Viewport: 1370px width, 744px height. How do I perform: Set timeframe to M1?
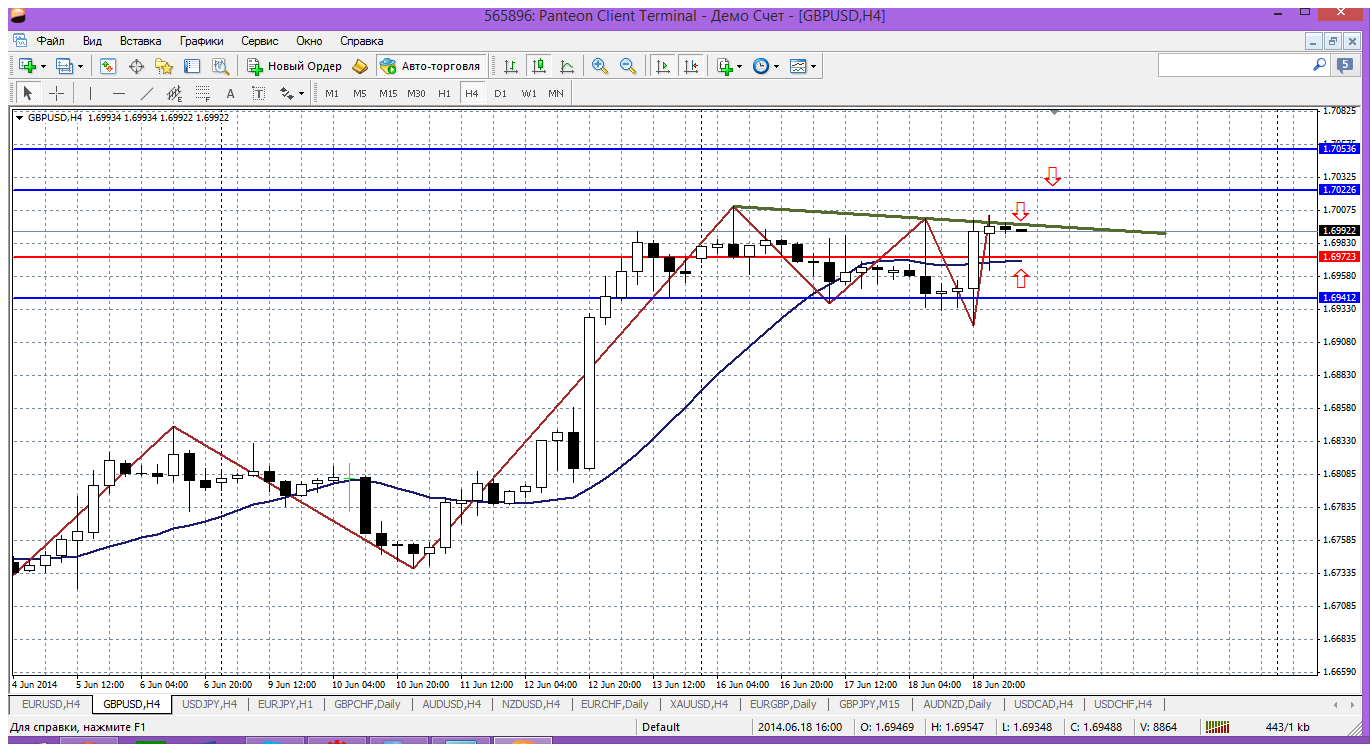[x=332, y=93]
